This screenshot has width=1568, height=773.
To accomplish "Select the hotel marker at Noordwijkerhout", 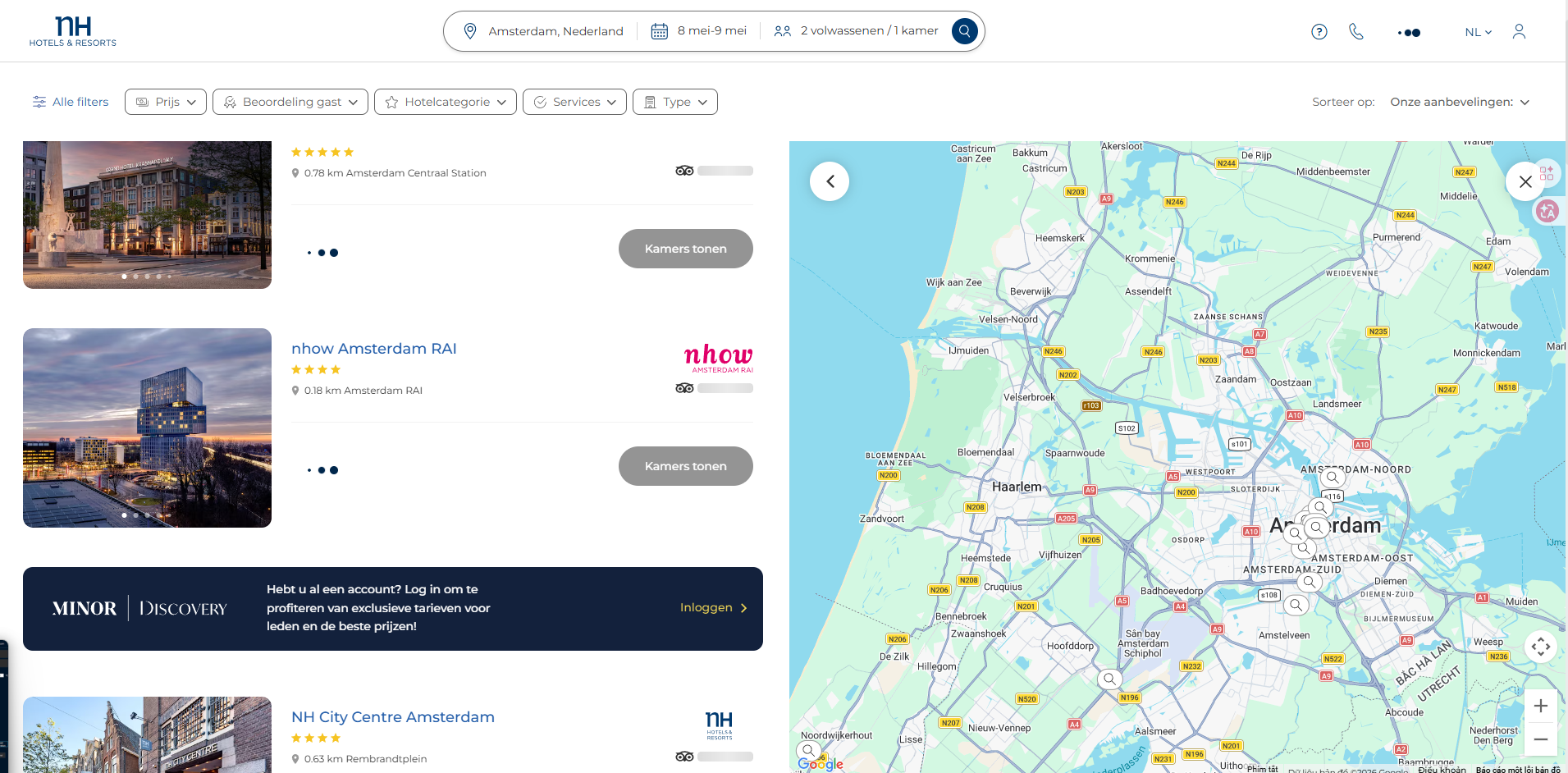I will click(x=808, y=750).
